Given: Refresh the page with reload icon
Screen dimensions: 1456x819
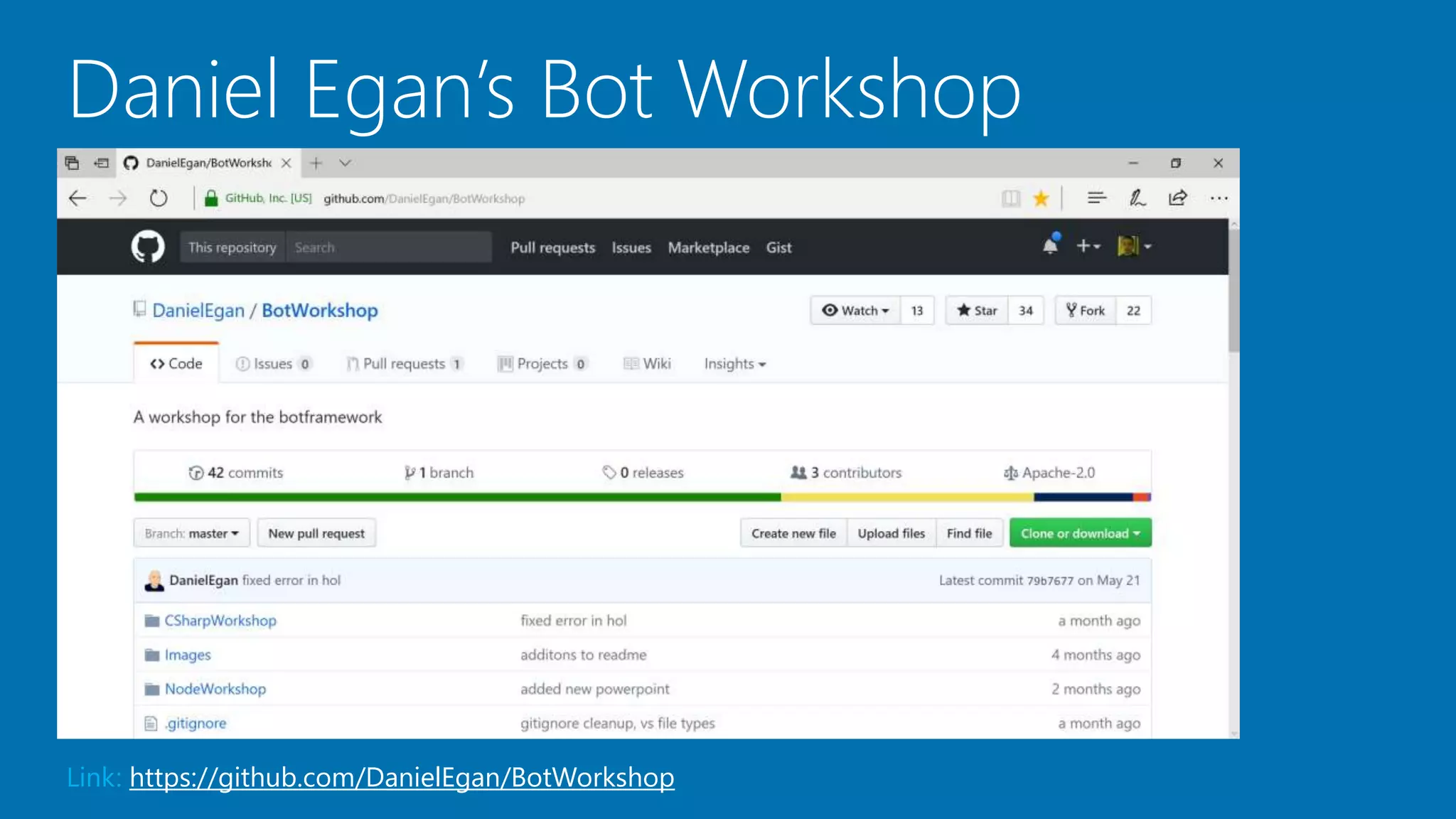Looking at the screenshot, I should tap(159, 198).
